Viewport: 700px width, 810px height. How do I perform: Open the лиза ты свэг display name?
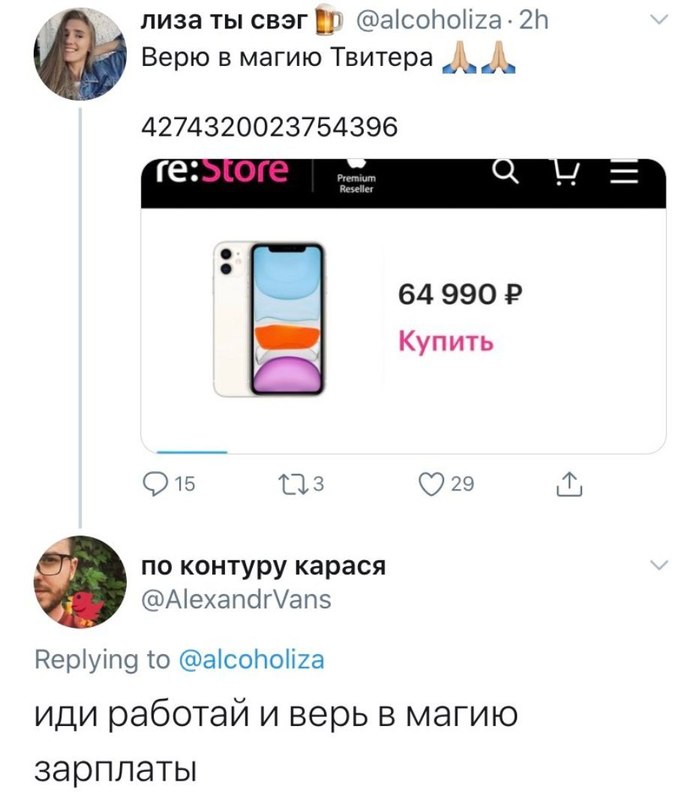[224, 20]
